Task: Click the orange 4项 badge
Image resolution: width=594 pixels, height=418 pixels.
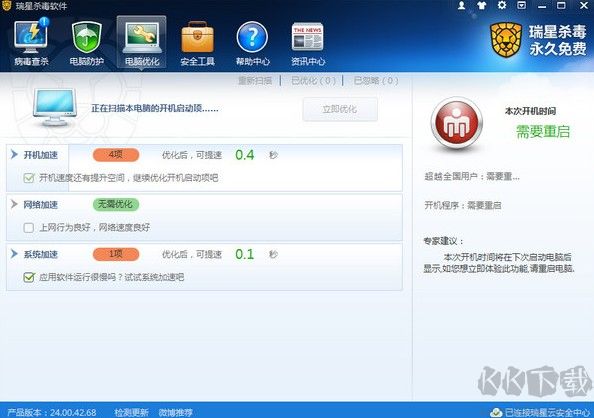Action: tap(116, 155)
